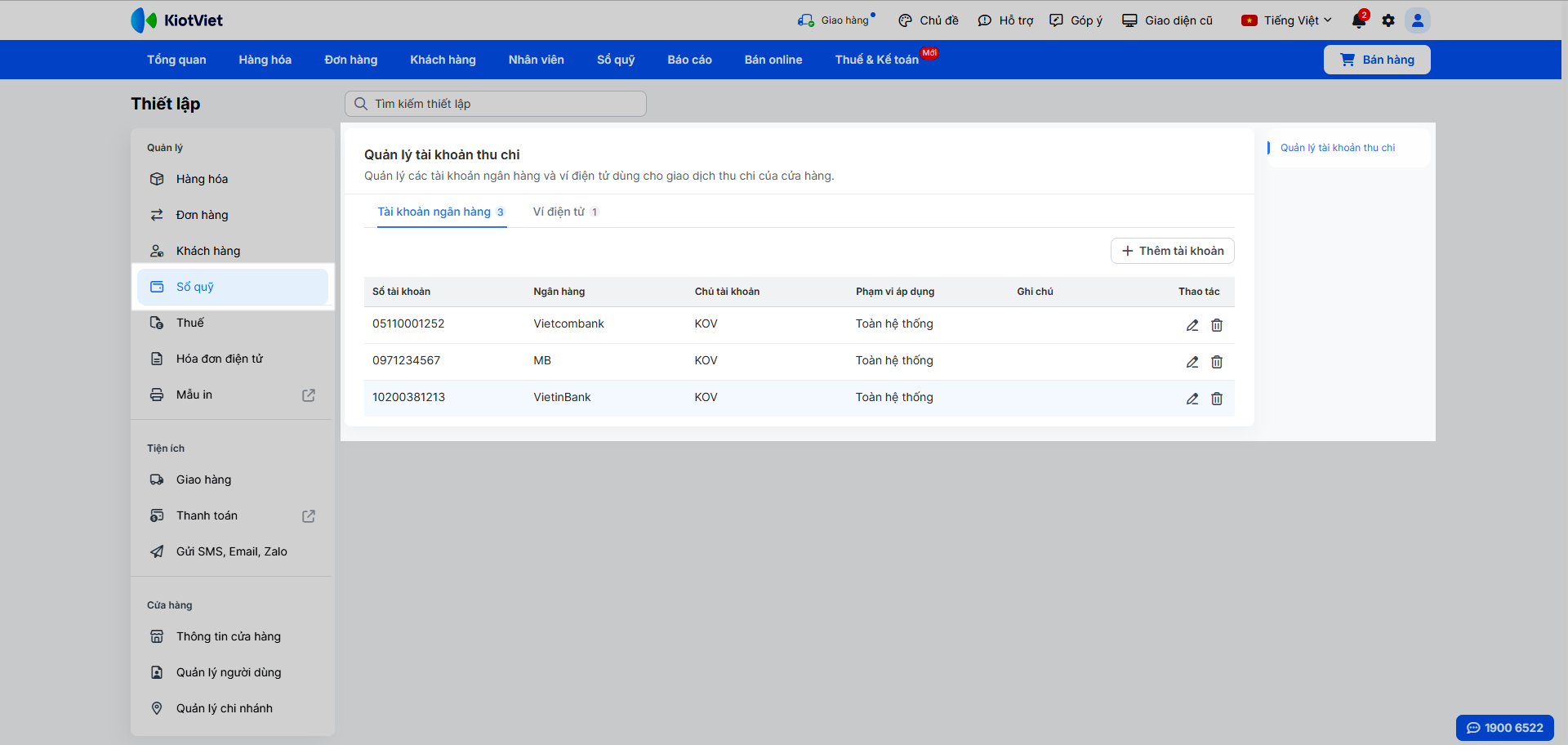The height and width of the screenshot is (745, 1568).
Task: Click the Hỗ trợ support icon
Action: (985, 20)
